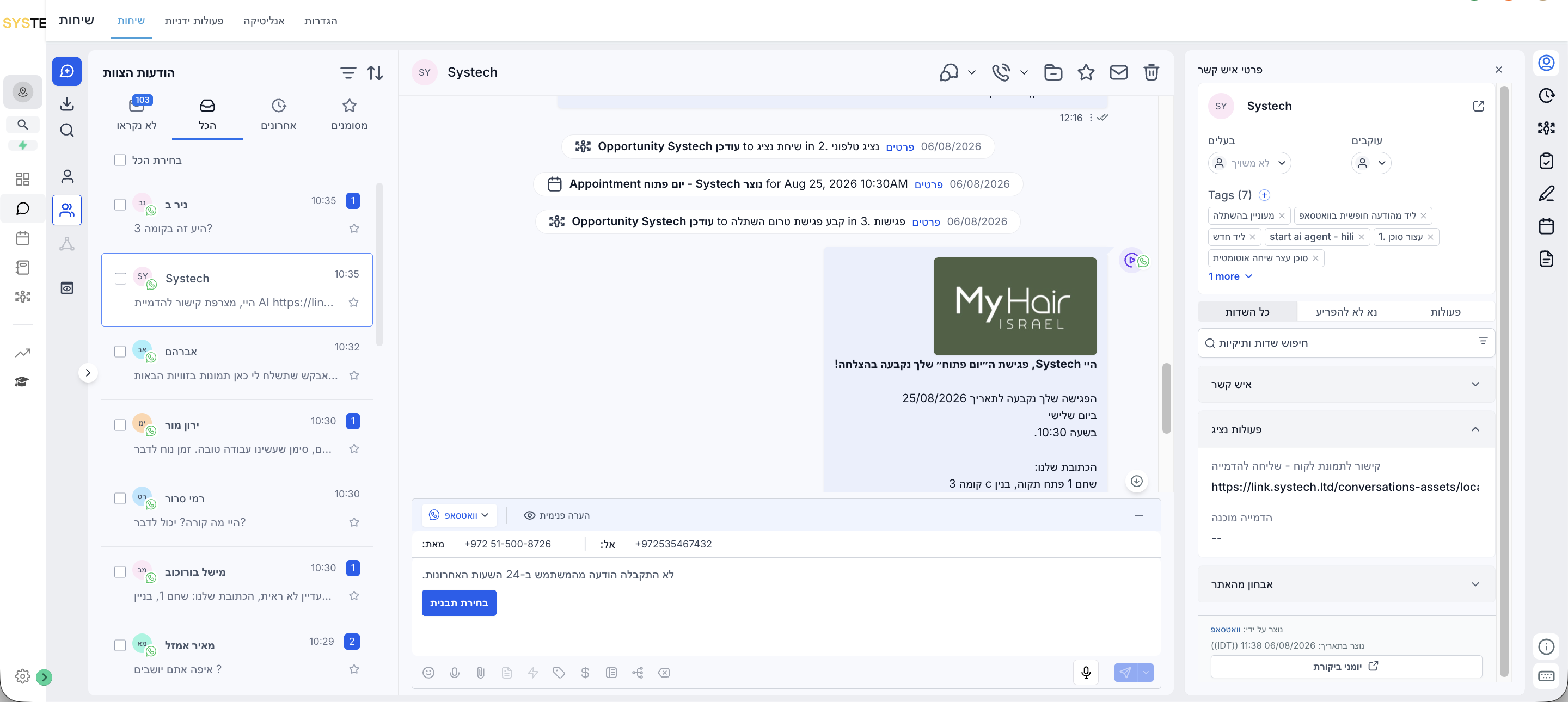Click paperclip attachment icon in composer
The image size is (1568, 702).
tap(481, 672)
